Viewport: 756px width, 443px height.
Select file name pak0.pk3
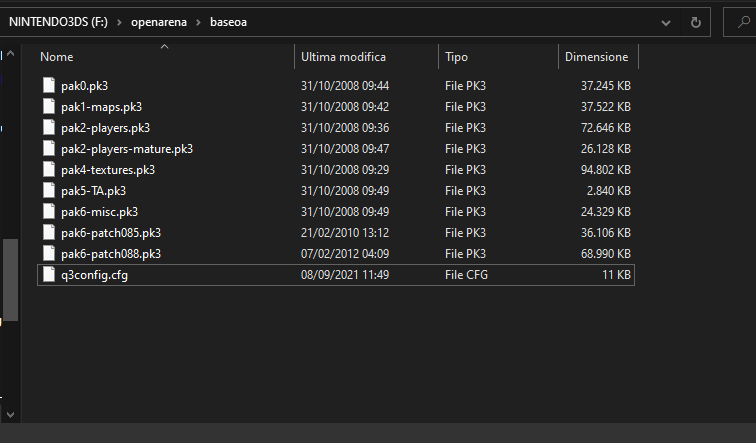click(x=84, y=86)
